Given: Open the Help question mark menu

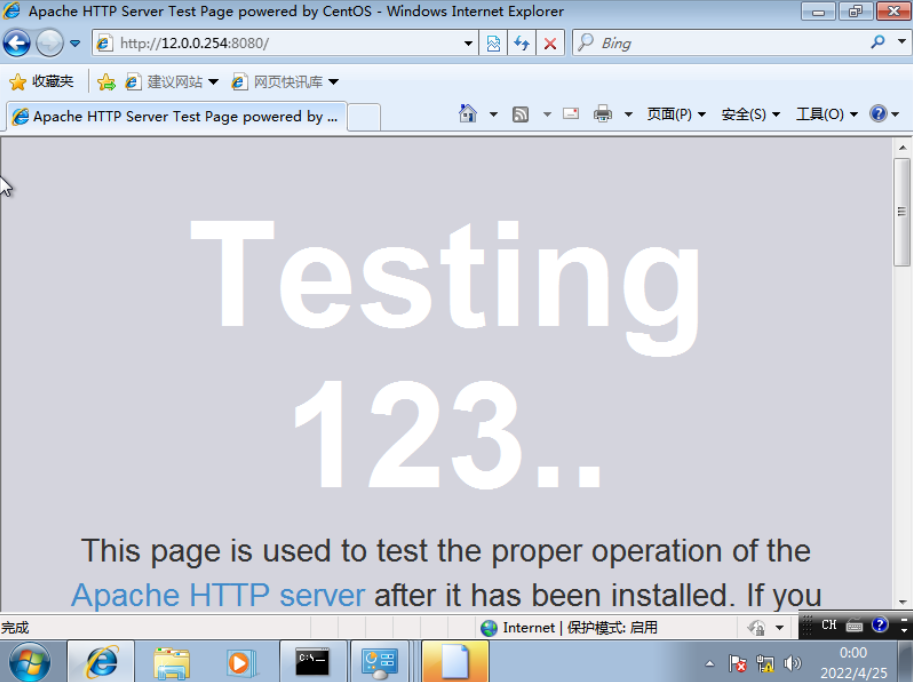Looking at the screenshot, I should point(884,114).
